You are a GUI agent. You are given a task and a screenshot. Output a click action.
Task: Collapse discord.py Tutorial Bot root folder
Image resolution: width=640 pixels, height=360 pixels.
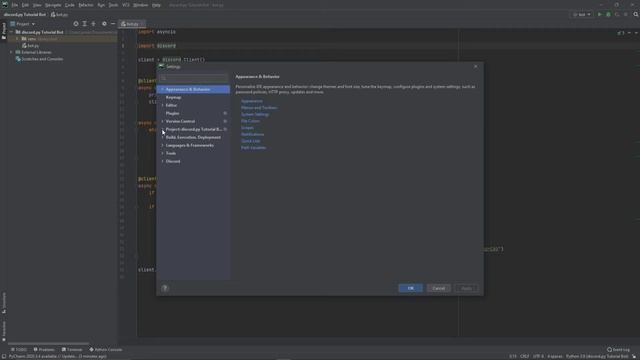tap(11, 32)
